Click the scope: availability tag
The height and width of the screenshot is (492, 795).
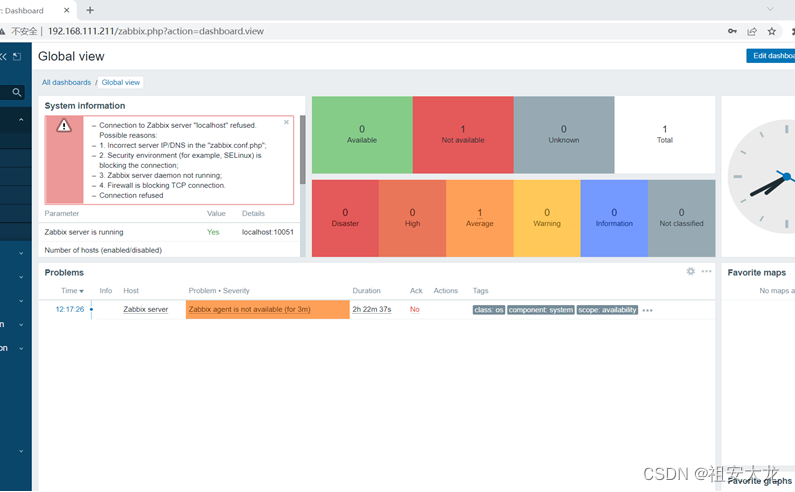(x=607, y=309)
